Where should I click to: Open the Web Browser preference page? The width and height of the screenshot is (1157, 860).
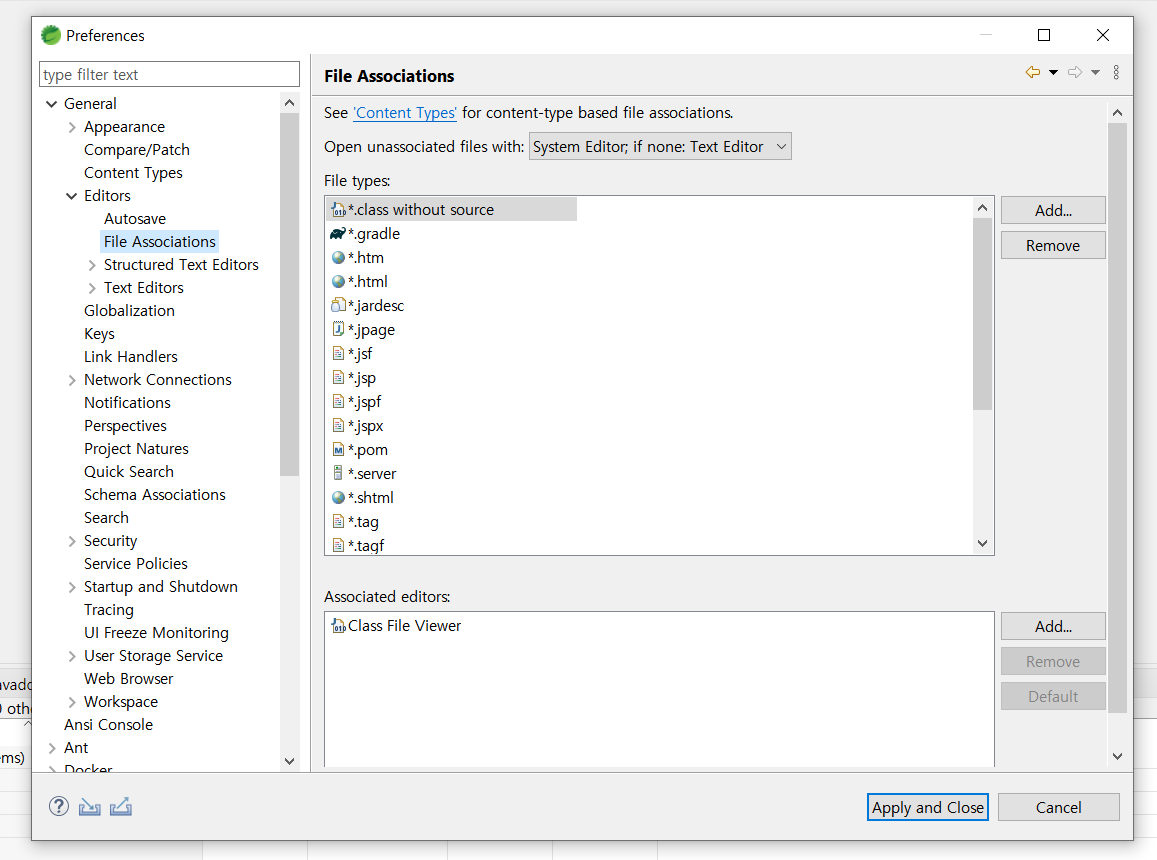click(128, 678)
